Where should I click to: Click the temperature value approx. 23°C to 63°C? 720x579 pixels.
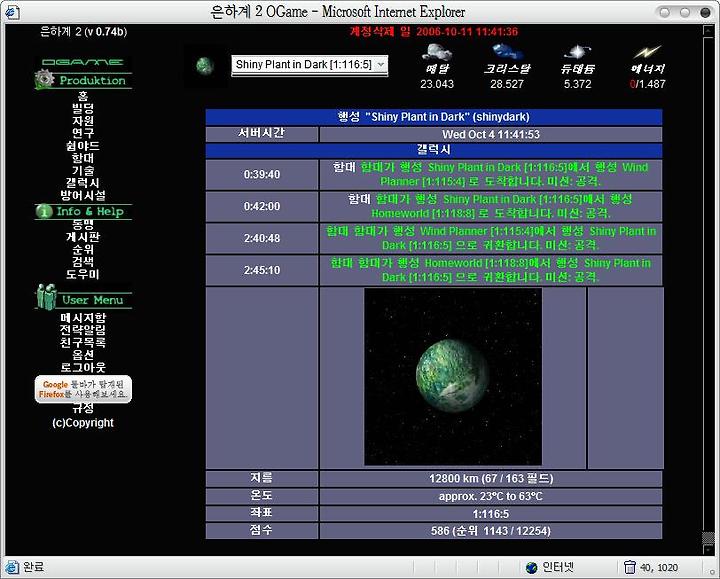coord(491,496)
